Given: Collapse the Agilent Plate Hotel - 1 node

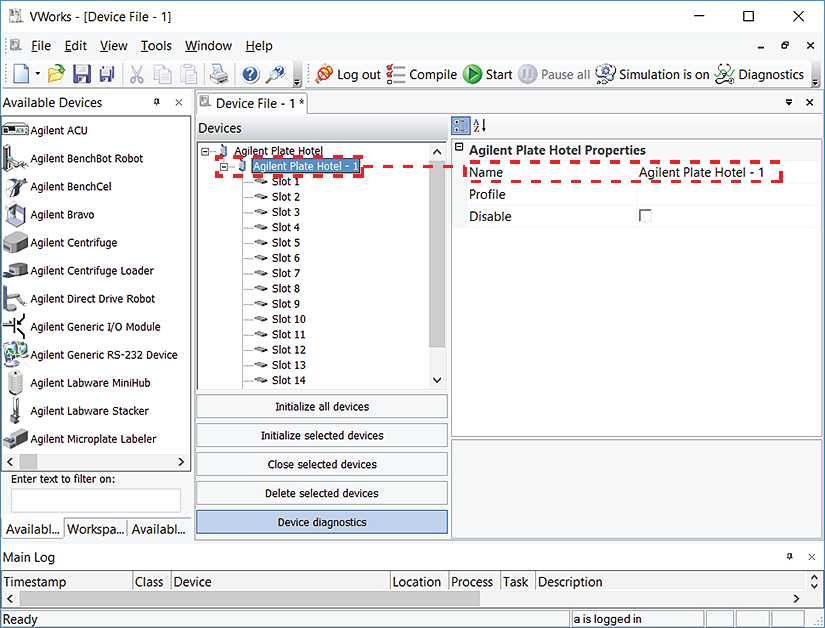Looking at the screenshot, I should 225,167.
